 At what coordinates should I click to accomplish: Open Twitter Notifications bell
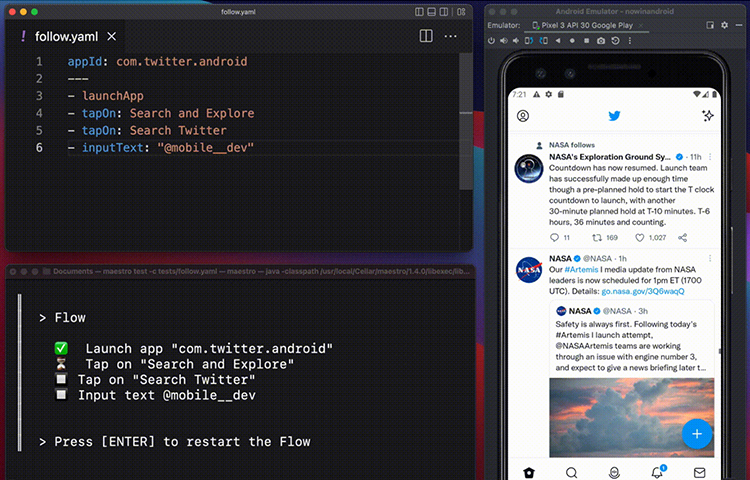657,472
